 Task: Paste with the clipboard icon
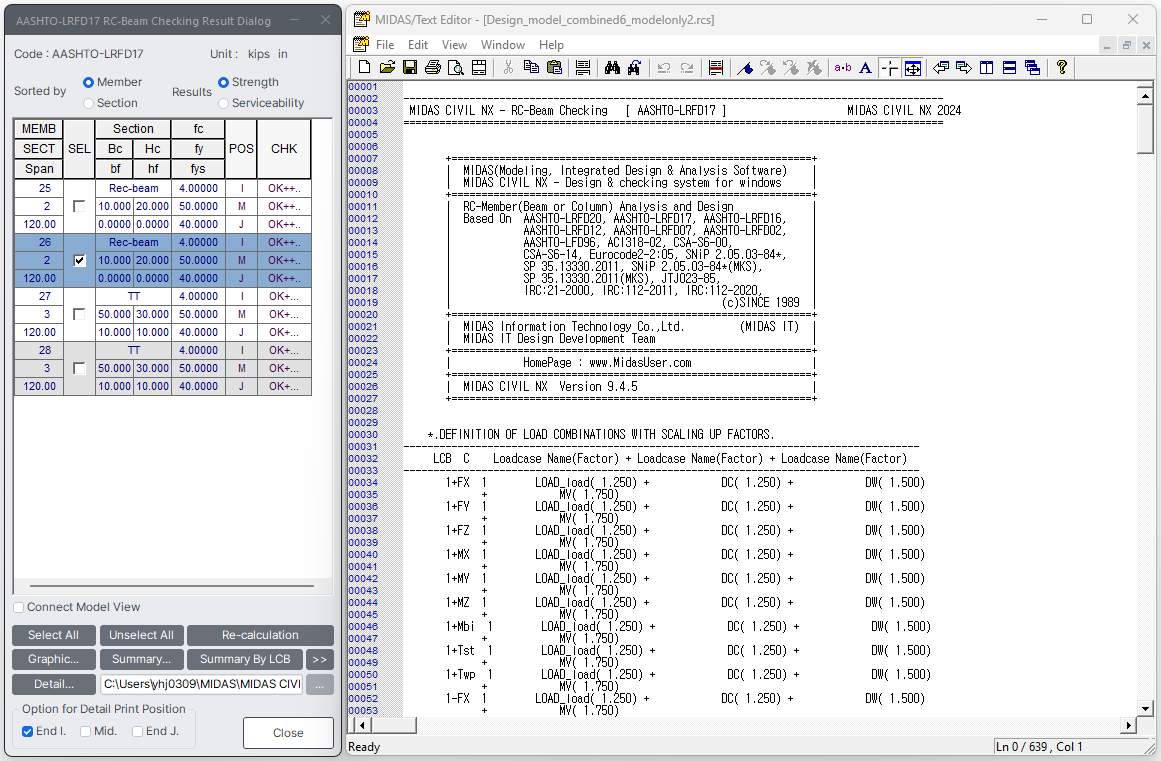[x=554, y=67]
